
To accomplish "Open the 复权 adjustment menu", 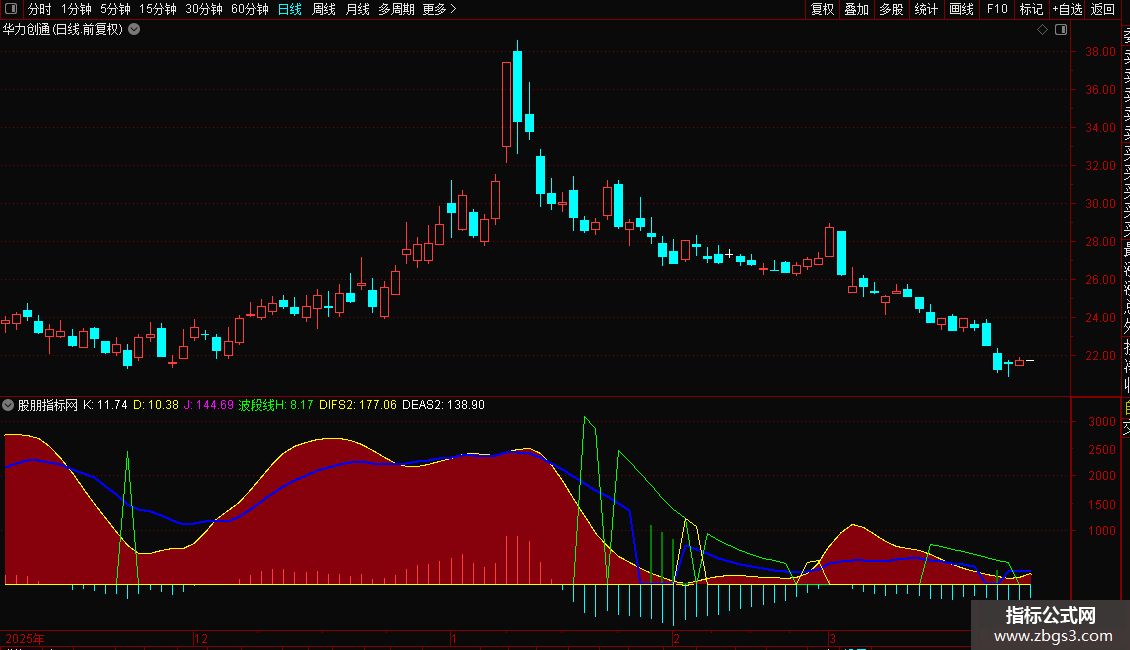I will point(822,9).
